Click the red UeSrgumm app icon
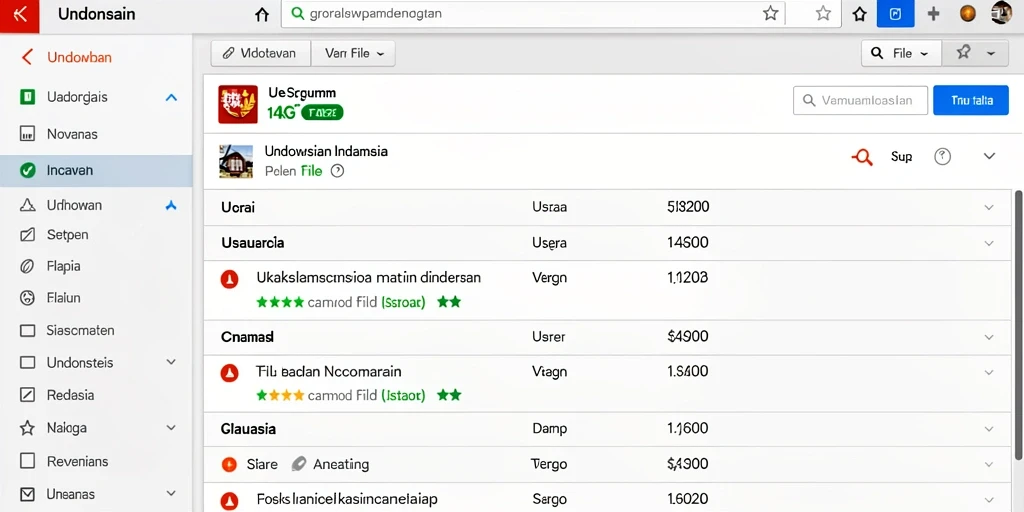Image resolution: width=1024 pixels, height=512 pixels. [238, 104]
